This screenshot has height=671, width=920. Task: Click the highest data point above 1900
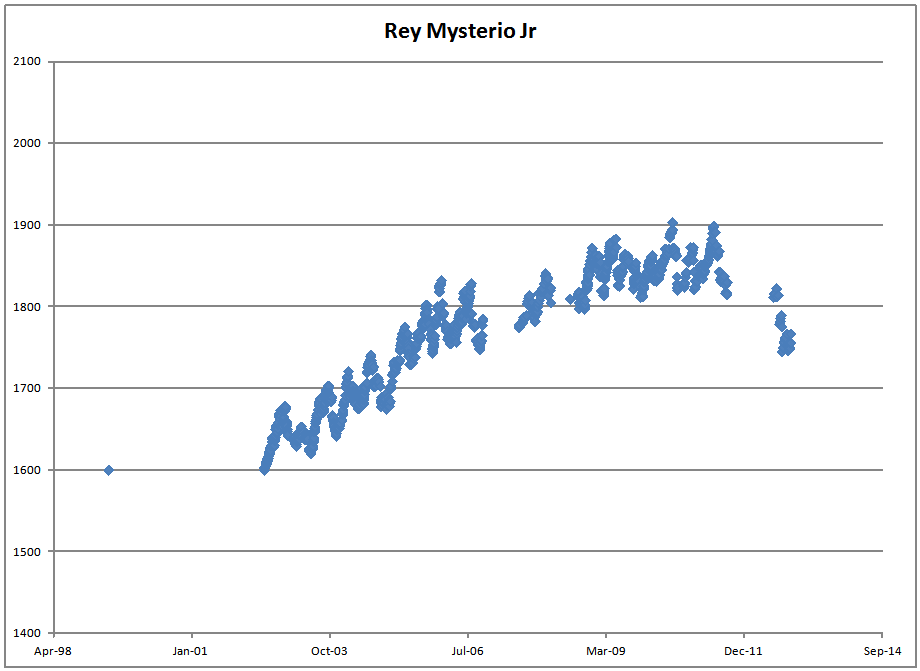672,224
